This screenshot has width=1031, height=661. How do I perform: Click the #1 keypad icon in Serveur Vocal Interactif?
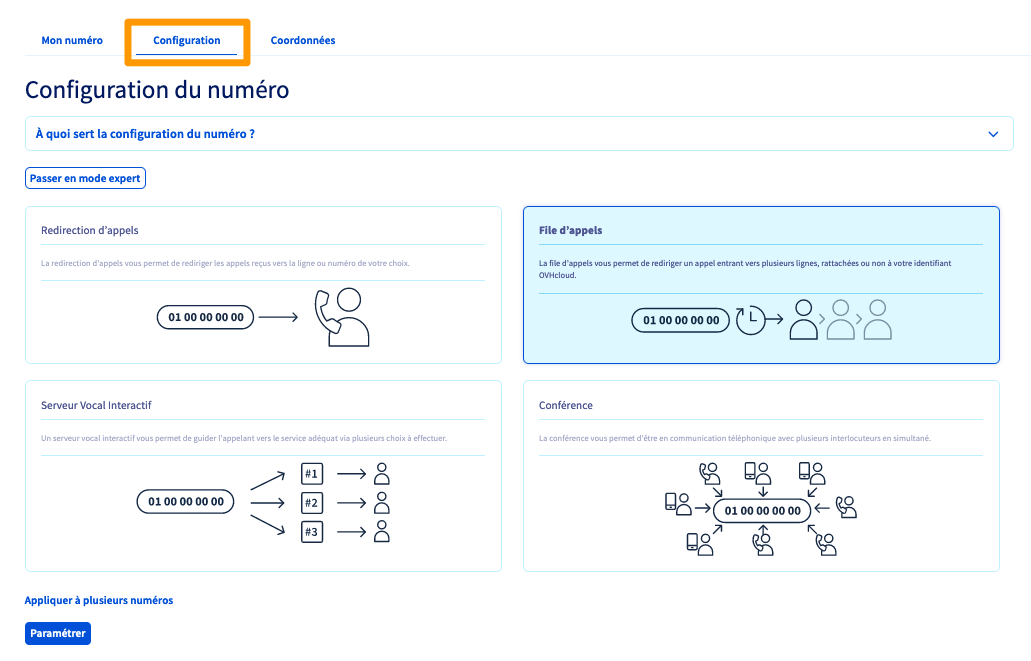tap(312, 474)
